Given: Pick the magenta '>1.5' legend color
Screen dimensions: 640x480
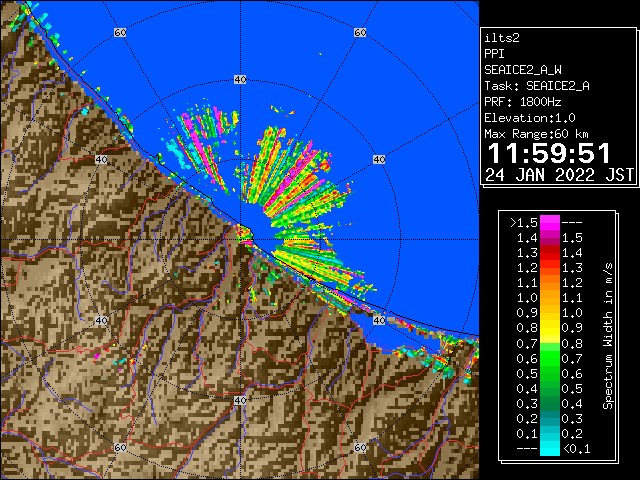Looking at the screenshot, I should click(549, 223).
